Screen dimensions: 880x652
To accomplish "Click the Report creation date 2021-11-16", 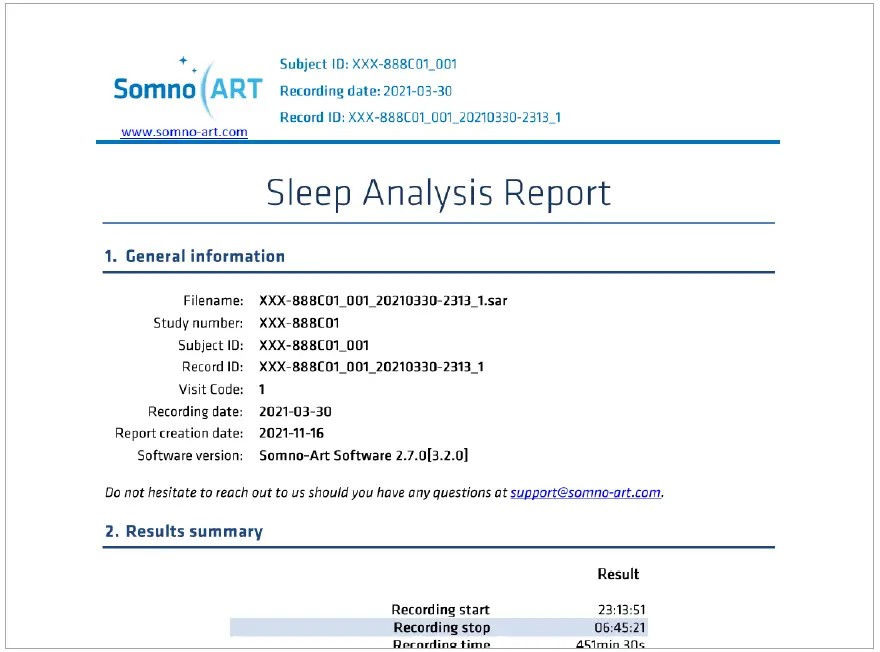I will [x=291, y=433].
